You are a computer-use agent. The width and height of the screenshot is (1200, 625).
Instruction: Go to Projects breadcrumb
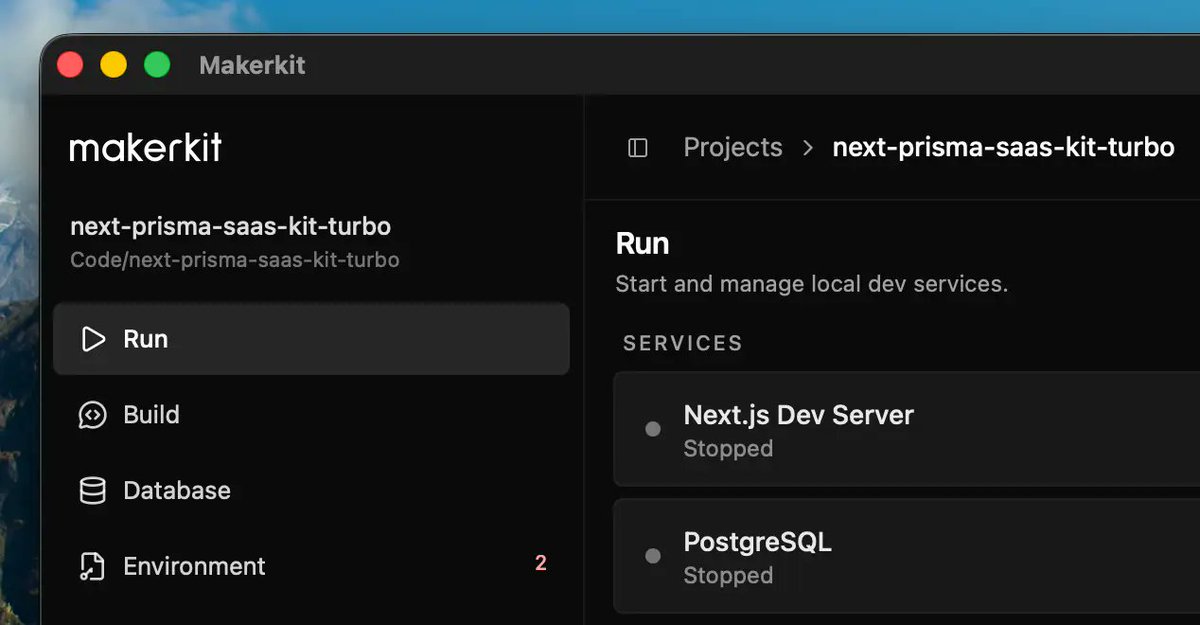point(733,148)
